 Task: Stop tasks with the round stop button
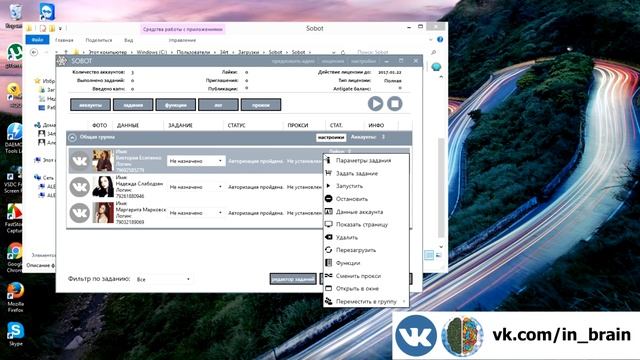click(x=394, y=104)
